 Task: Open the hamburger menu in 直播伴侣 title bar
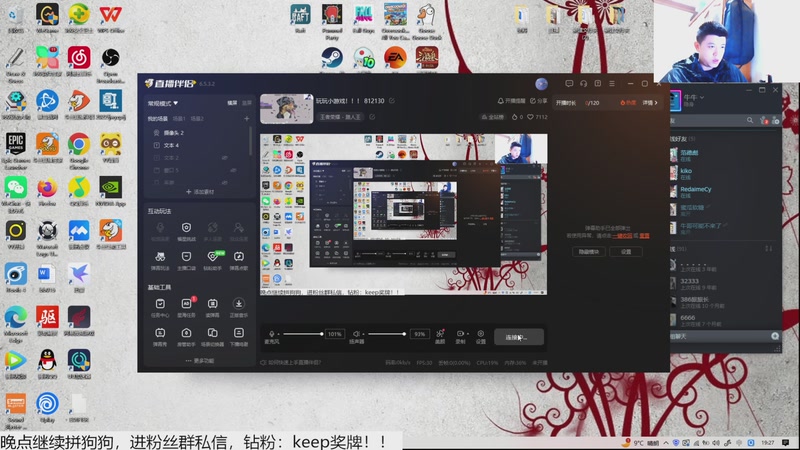click(x=612, y=84)
